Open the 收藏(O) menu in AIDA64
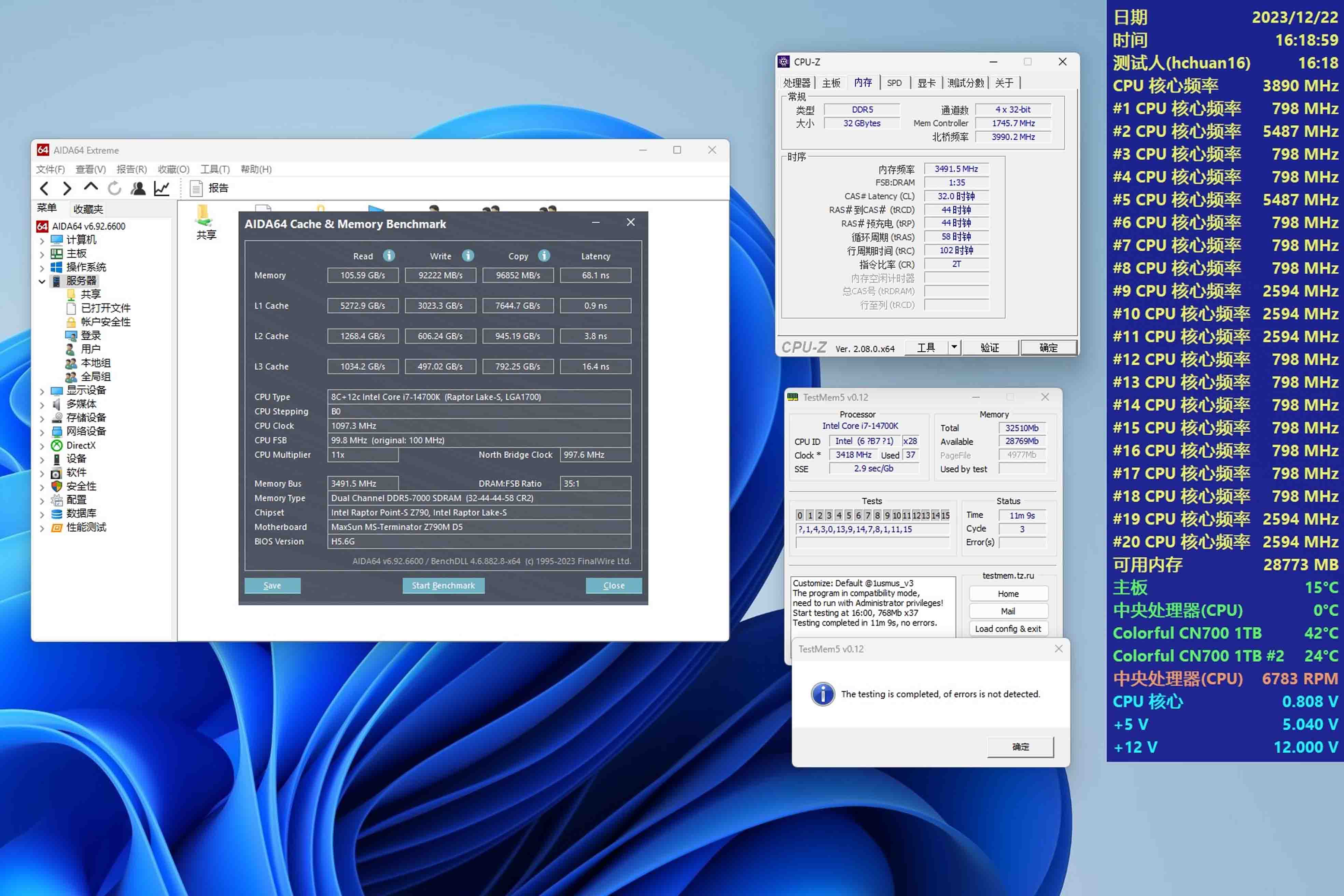1344x896 pixels. coord(174,169)
